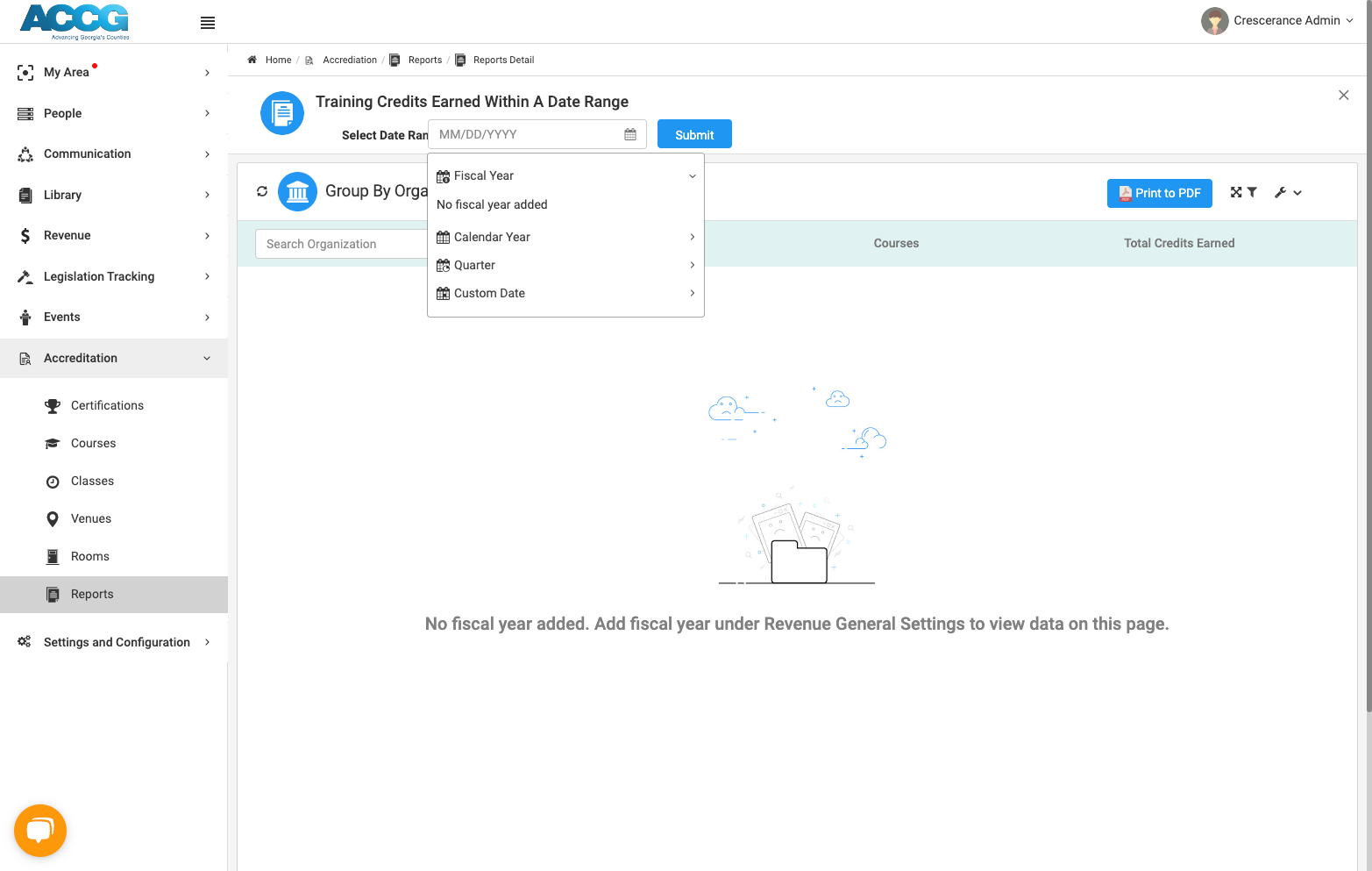Click the calendar icon in date field
1372x871 pixels.
(630, 134)
